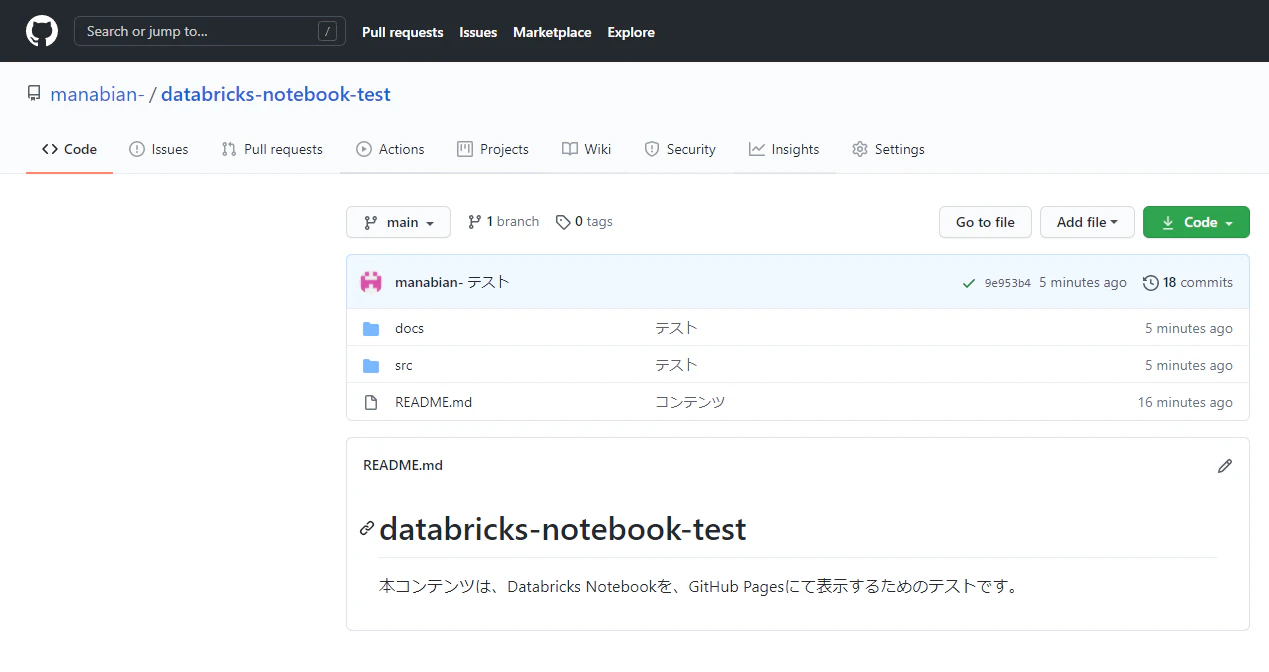1269x672 pixels.
Task: Click the latest commit message テスト
Action: click(489, 283)
